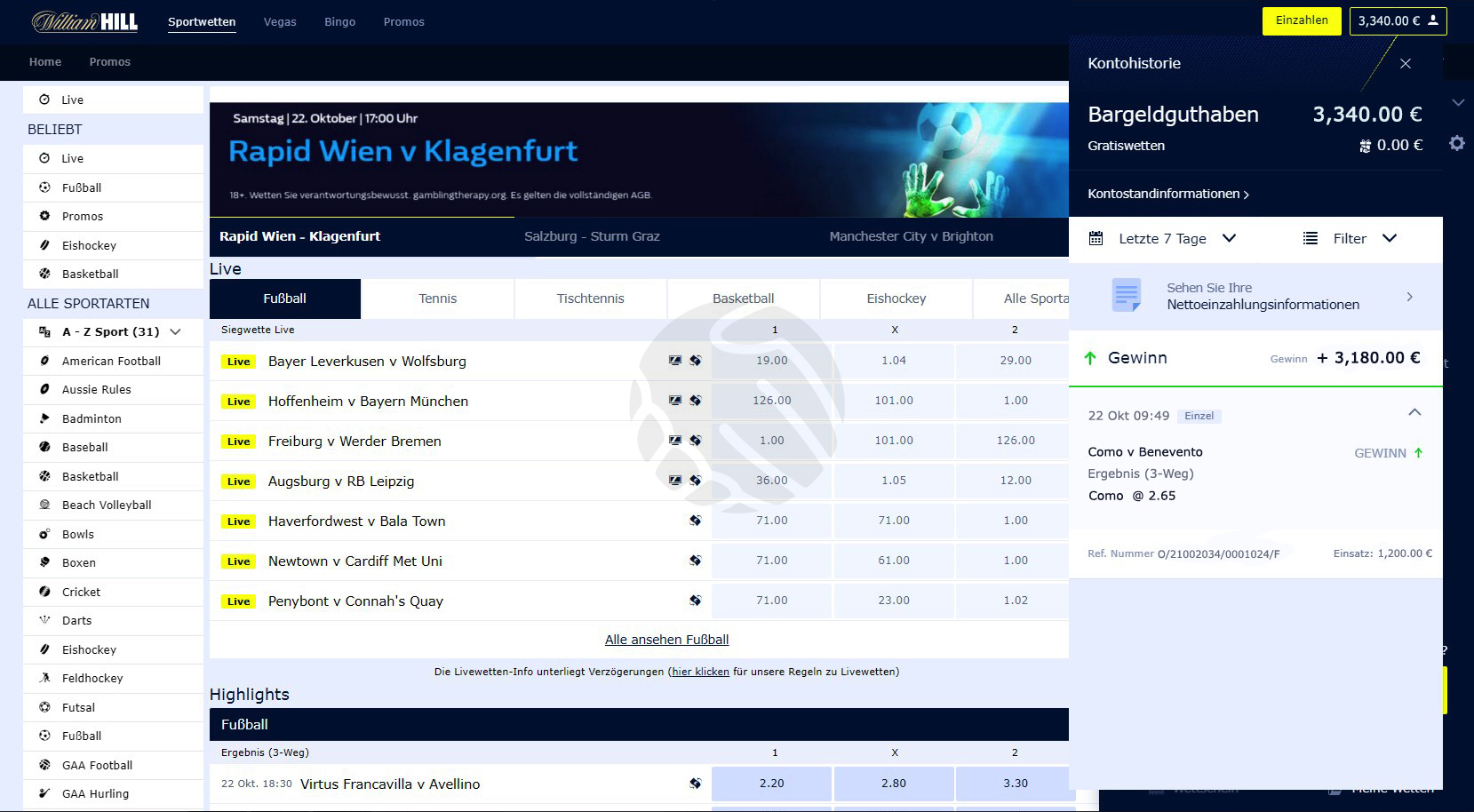Open Kontostandinformationen details
Image resolution: width=1474 pixels, height=812 pixels.
coord(1168,194)
